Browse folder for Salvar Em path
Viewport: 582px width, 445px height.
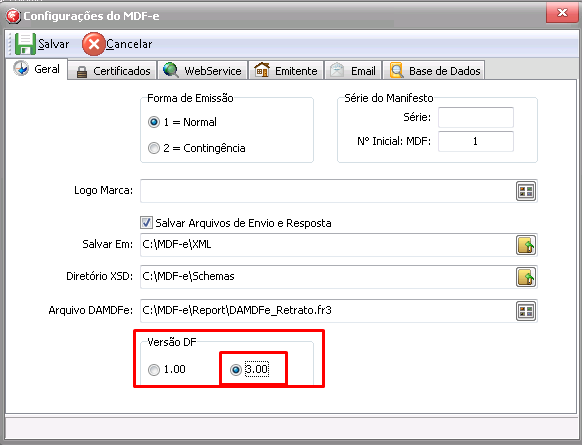pos(526,245)
